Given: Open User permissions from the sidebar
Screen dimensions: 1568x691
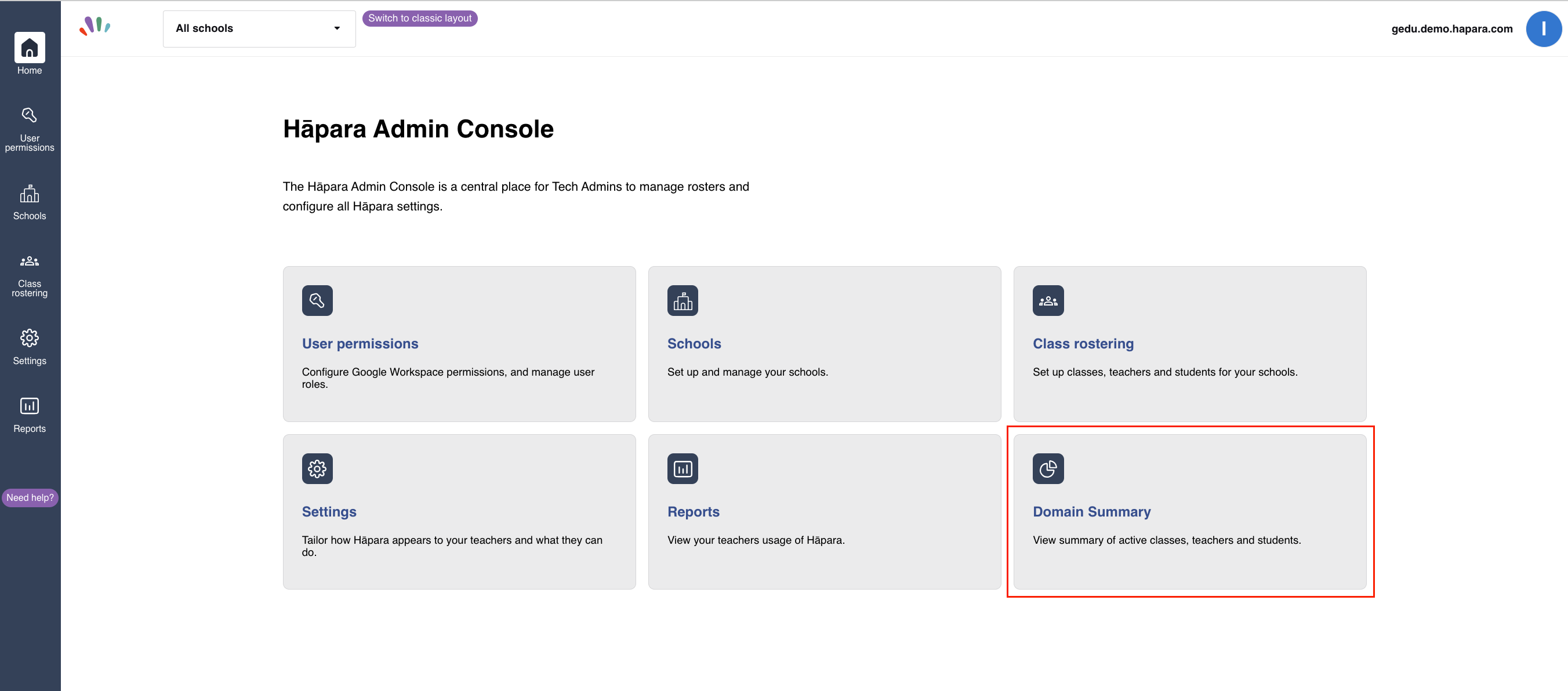Looking at the screenshot, I should pyautogui.click(x=29, y=130).
